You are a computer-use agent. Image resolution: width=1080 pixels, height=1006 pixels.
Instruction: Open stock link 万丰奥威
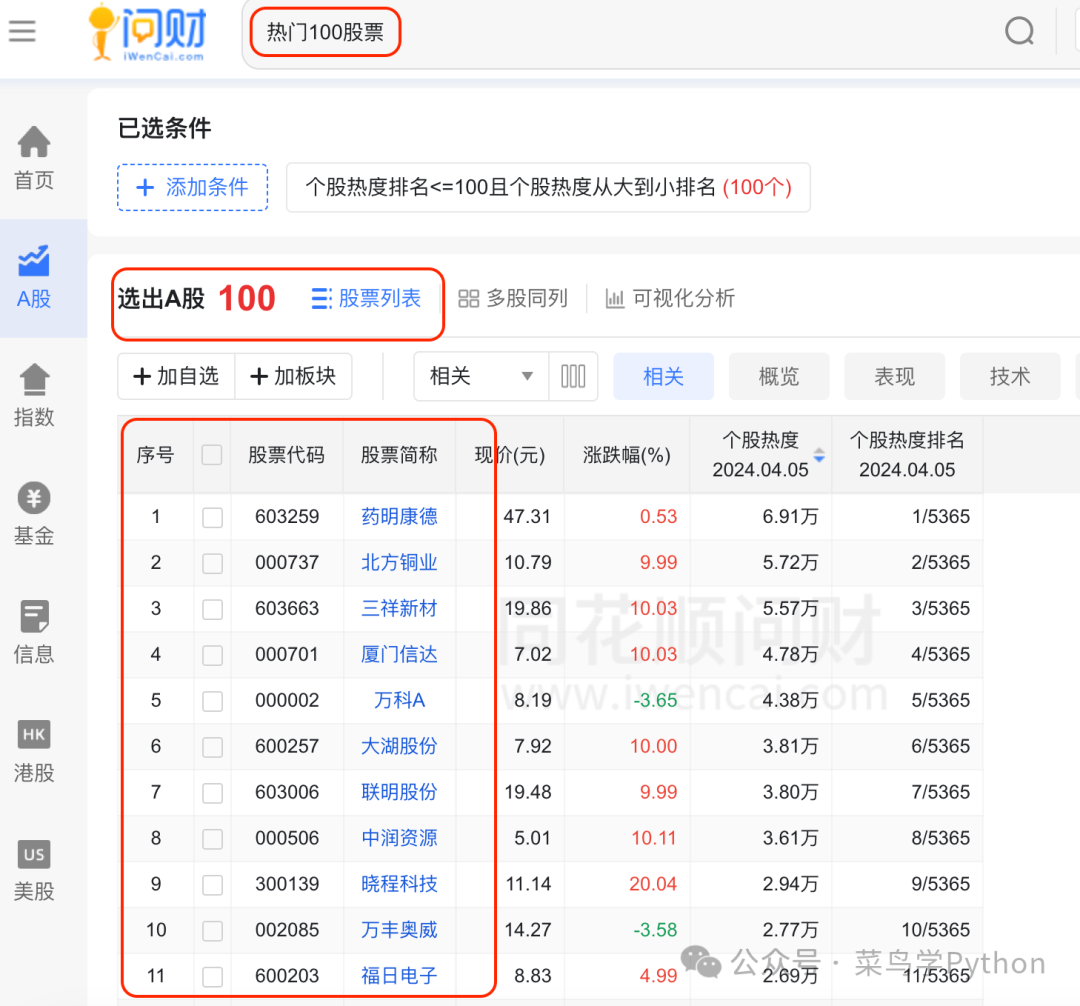399,930
